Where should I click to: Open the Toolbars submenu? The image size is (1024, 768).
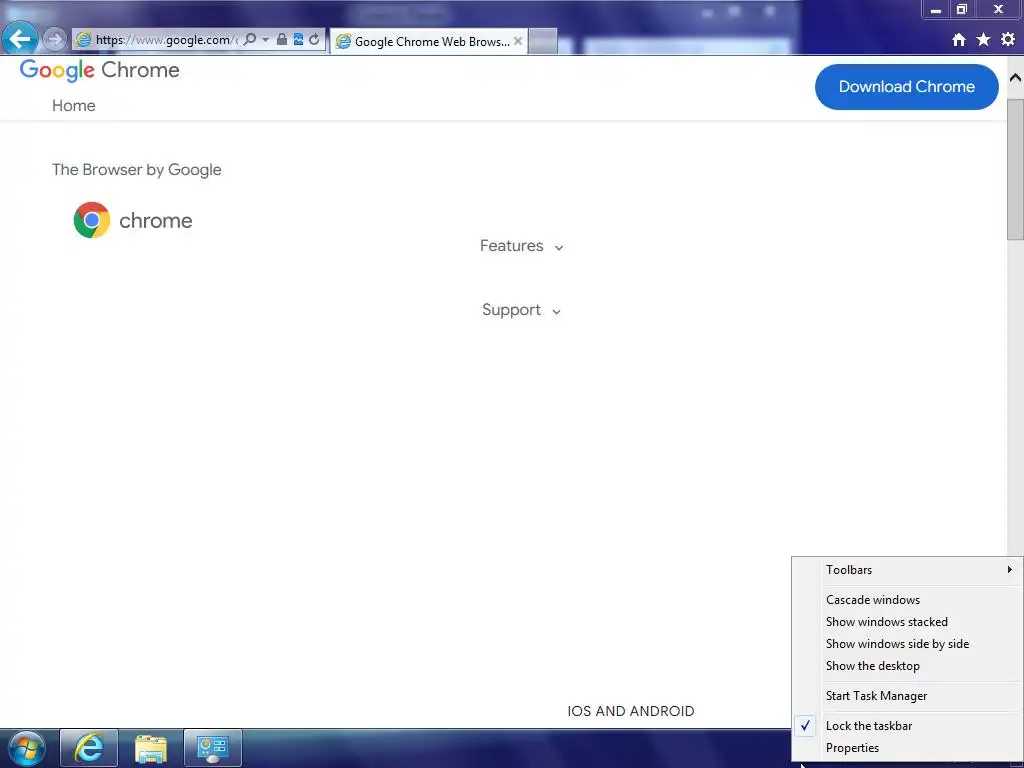coord(907,570)
